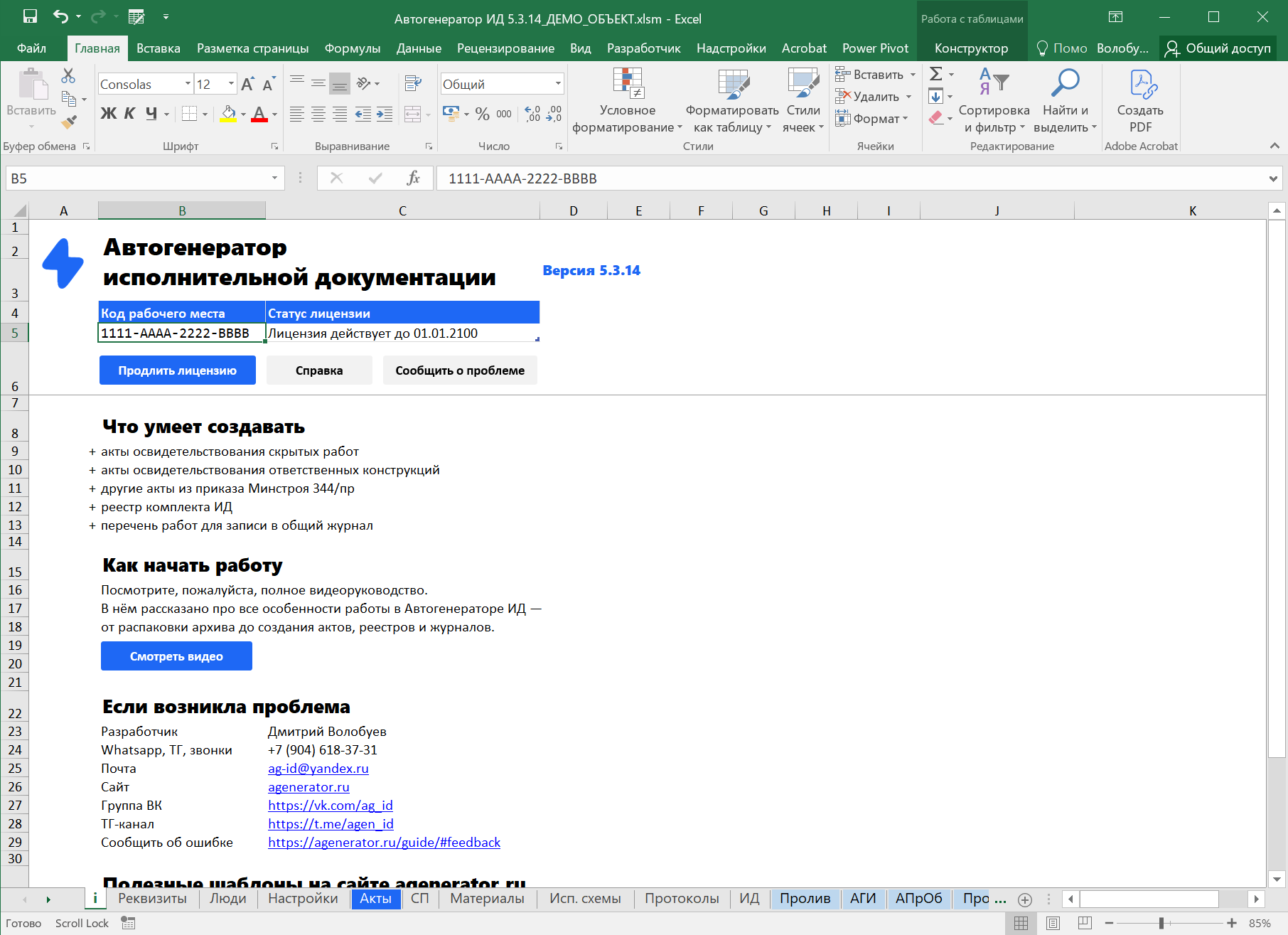
Task: Open Find and Select magnifier
Action: 1065,101
